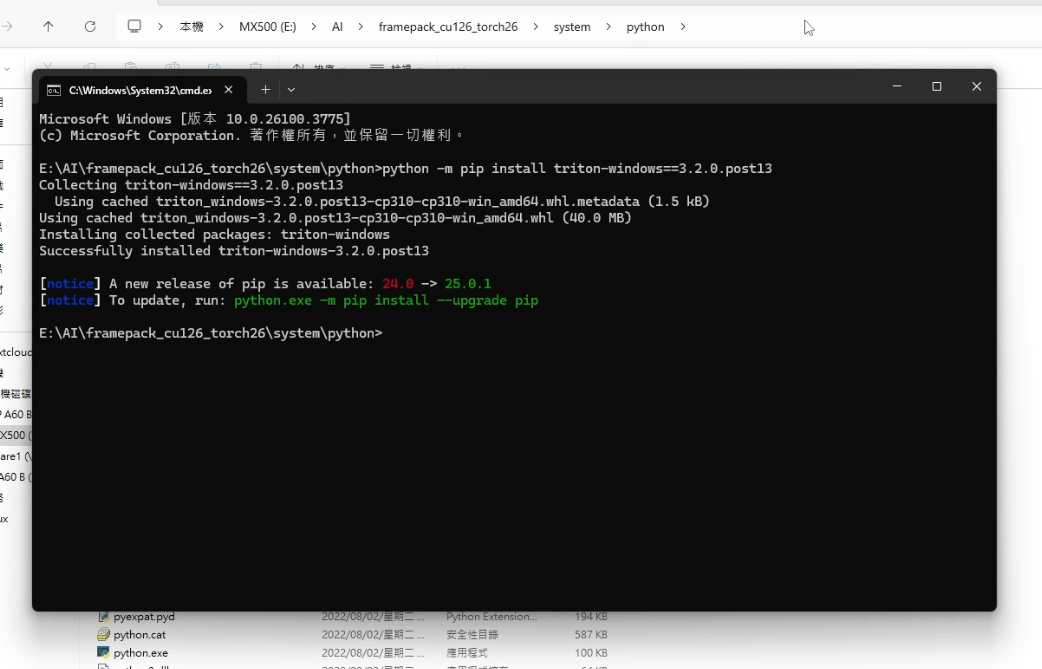Navigate to the system folder breadcrumb
Viewport: 1042px width, 669px height.
(x=572, y=27)
